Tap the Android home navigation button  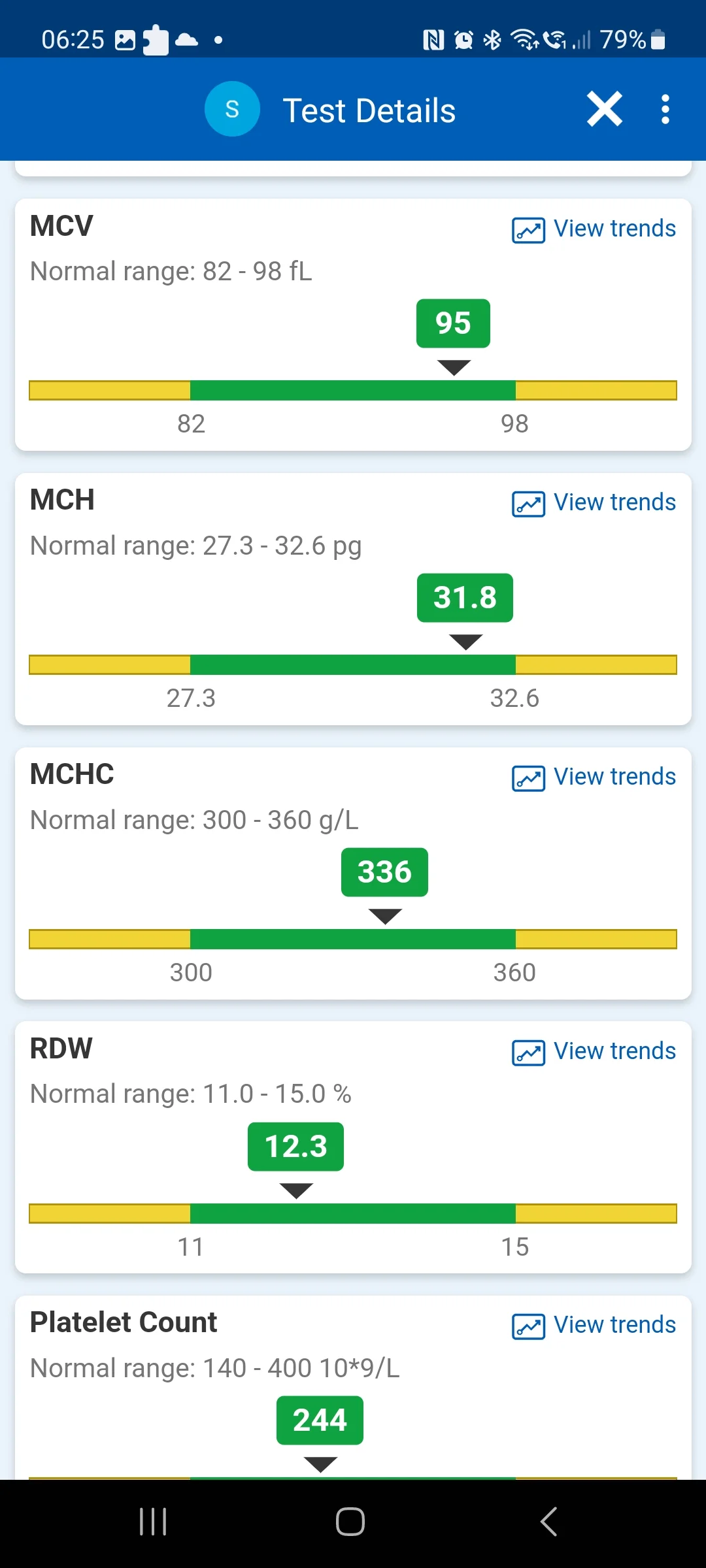pyautogui.click(x=350, y=1522)
